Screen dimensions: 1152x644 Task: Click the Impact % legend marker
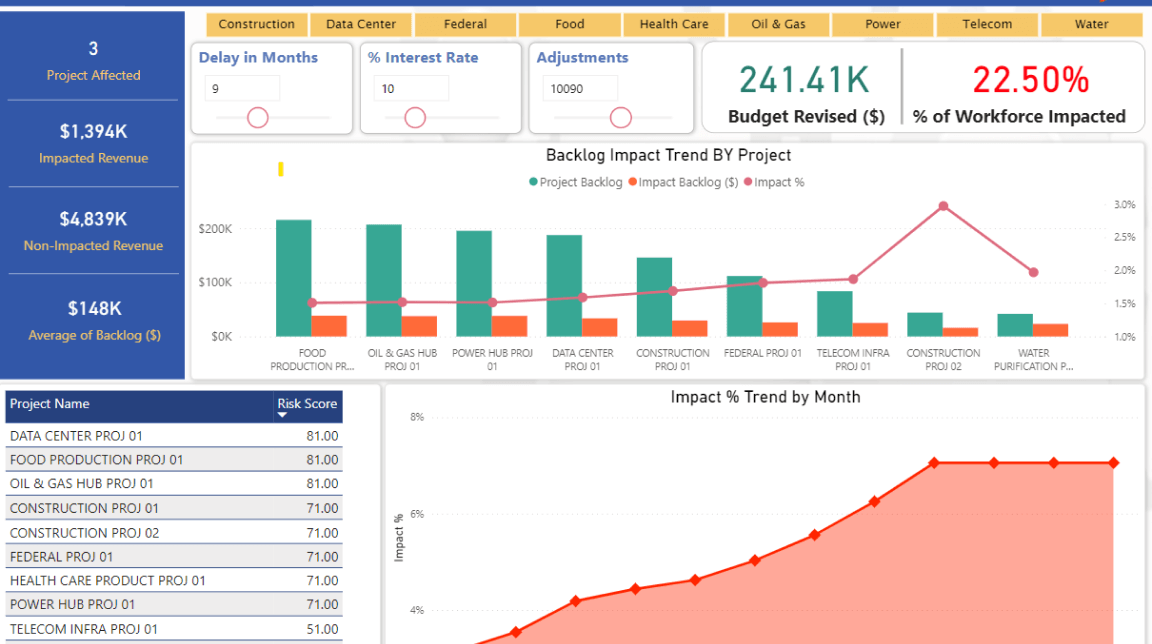(748, 183)
